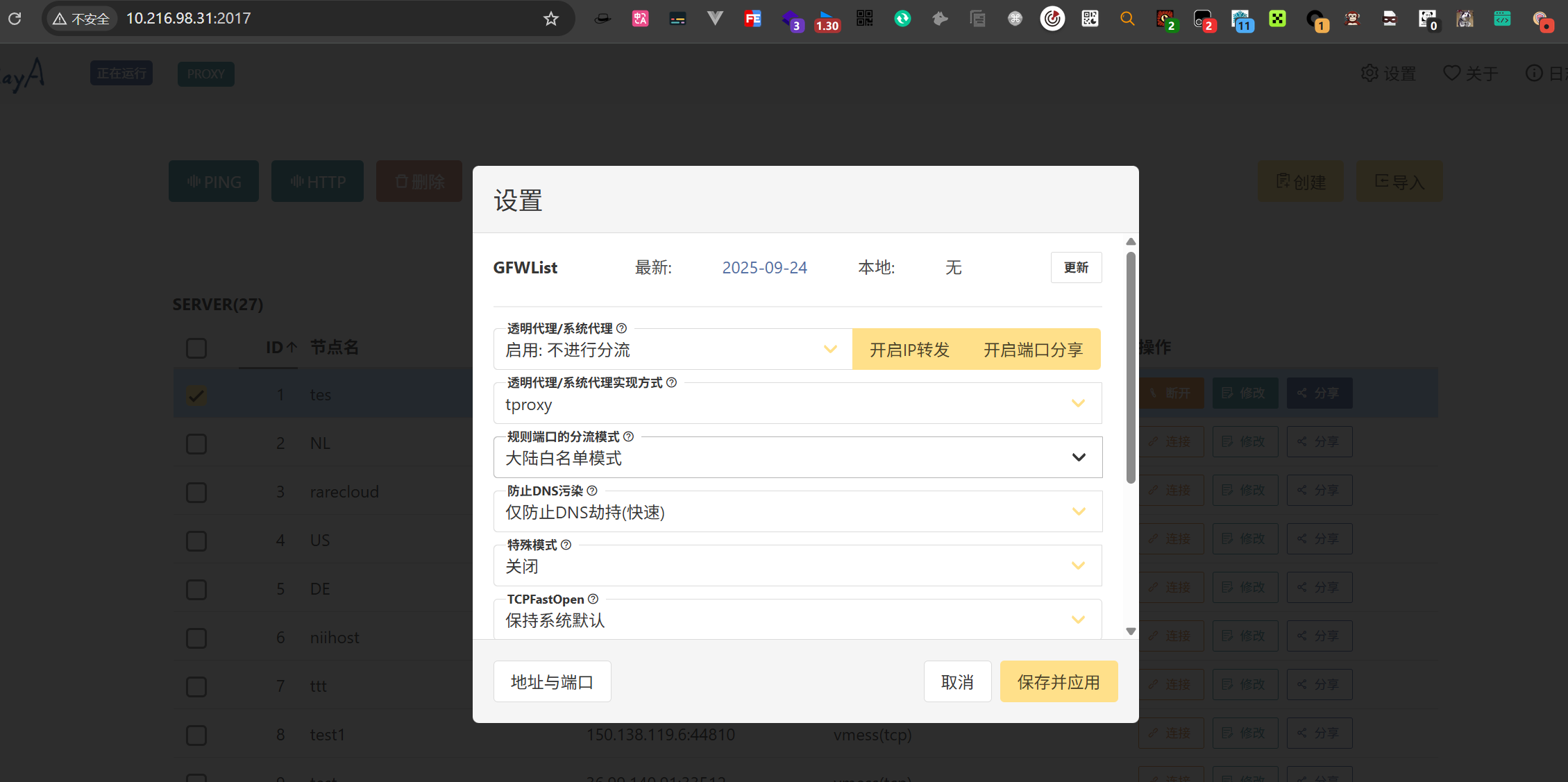Click help icon beside 透明代理/系统代理 label
The height and width of the screenshot is (782, 1568).
(x=621, y=328)
